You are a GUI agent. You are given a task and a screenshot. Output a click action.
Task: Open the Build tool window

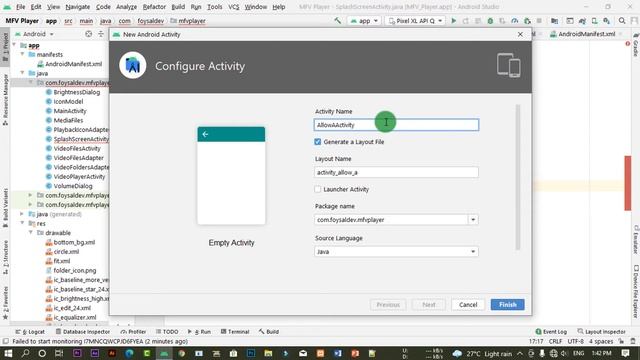(x=269, y=332)
